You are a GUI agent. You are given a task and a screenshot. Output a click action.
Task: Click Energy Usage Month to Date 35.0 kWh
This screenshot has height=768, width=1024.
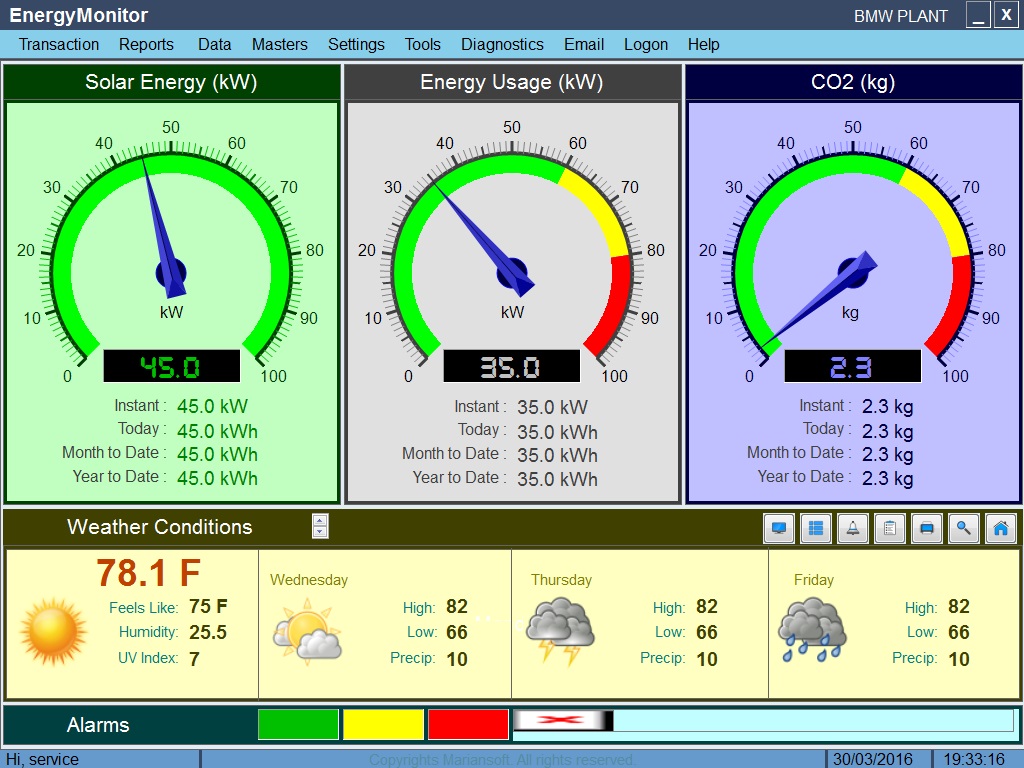pos(558,455)
